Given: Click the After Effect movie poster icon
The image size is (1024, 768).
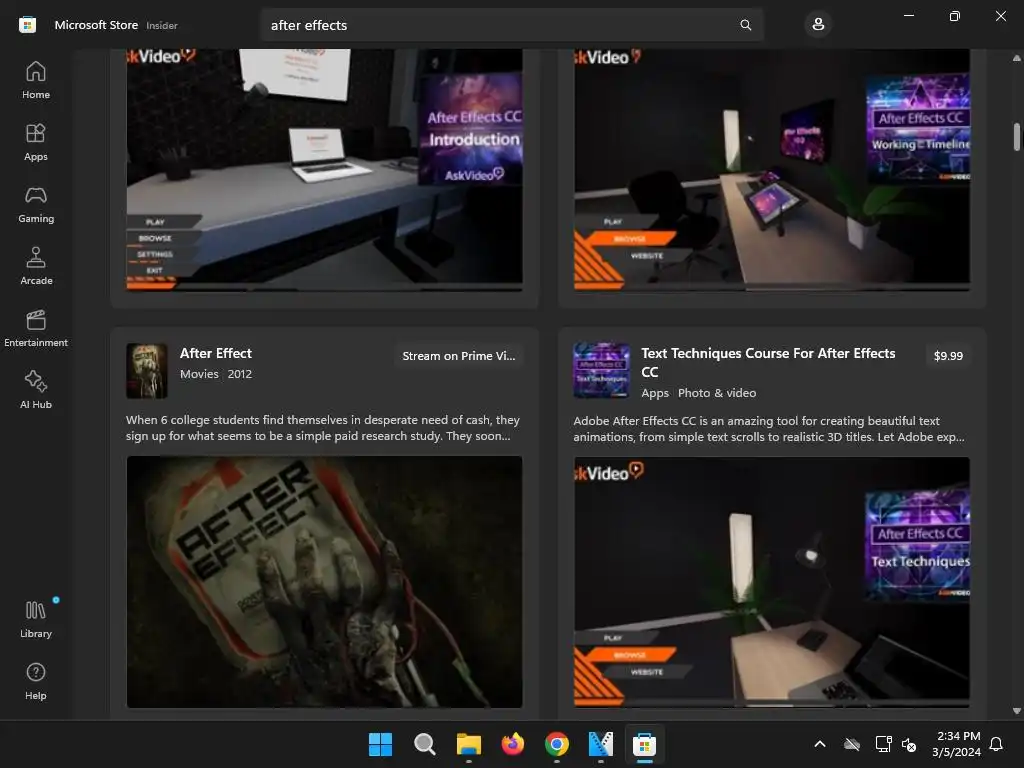Looking at the screenshot, I should pos(147,371).
